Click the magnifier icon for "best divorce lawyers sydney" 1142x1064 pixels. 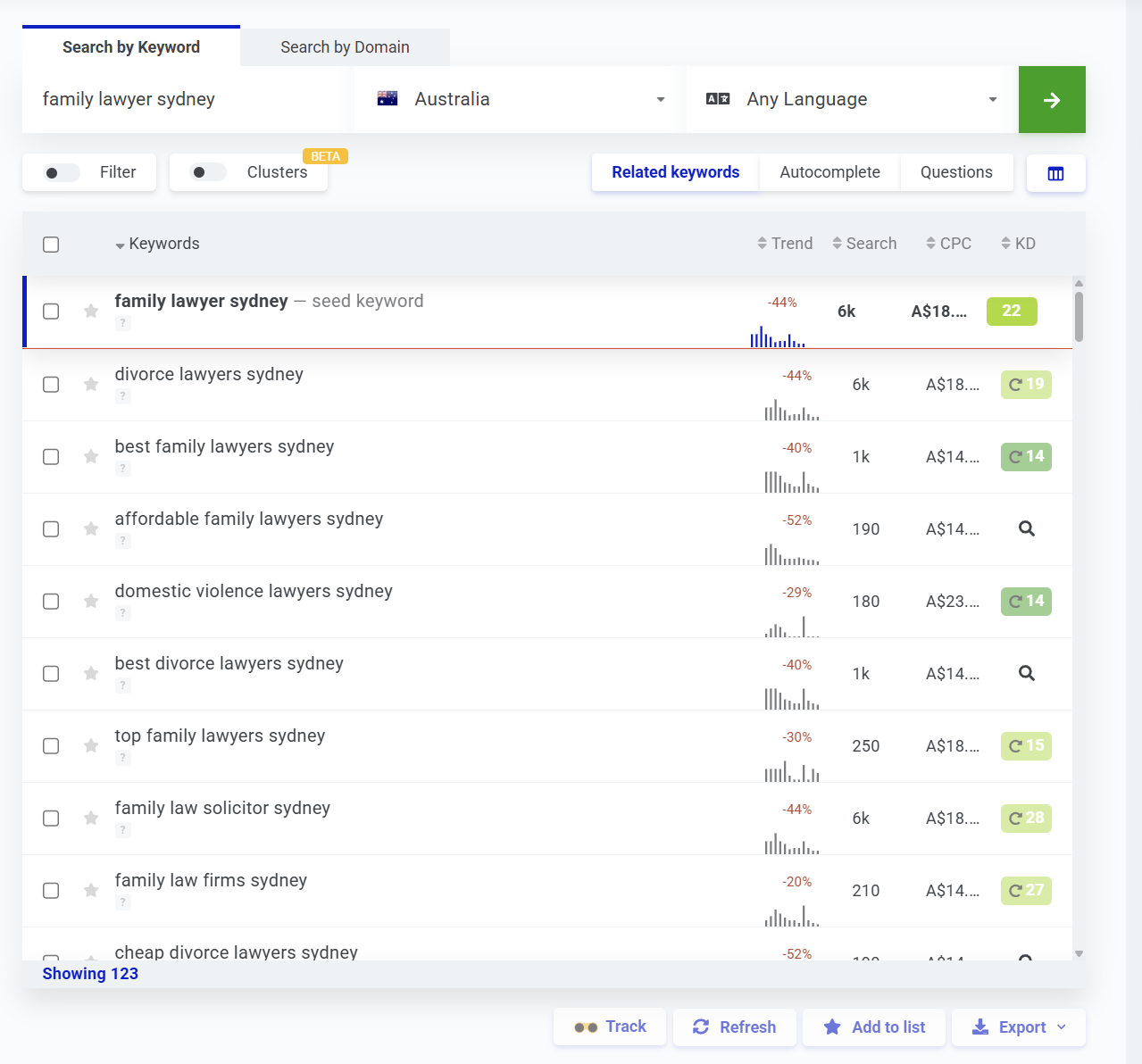(1025, 673)
